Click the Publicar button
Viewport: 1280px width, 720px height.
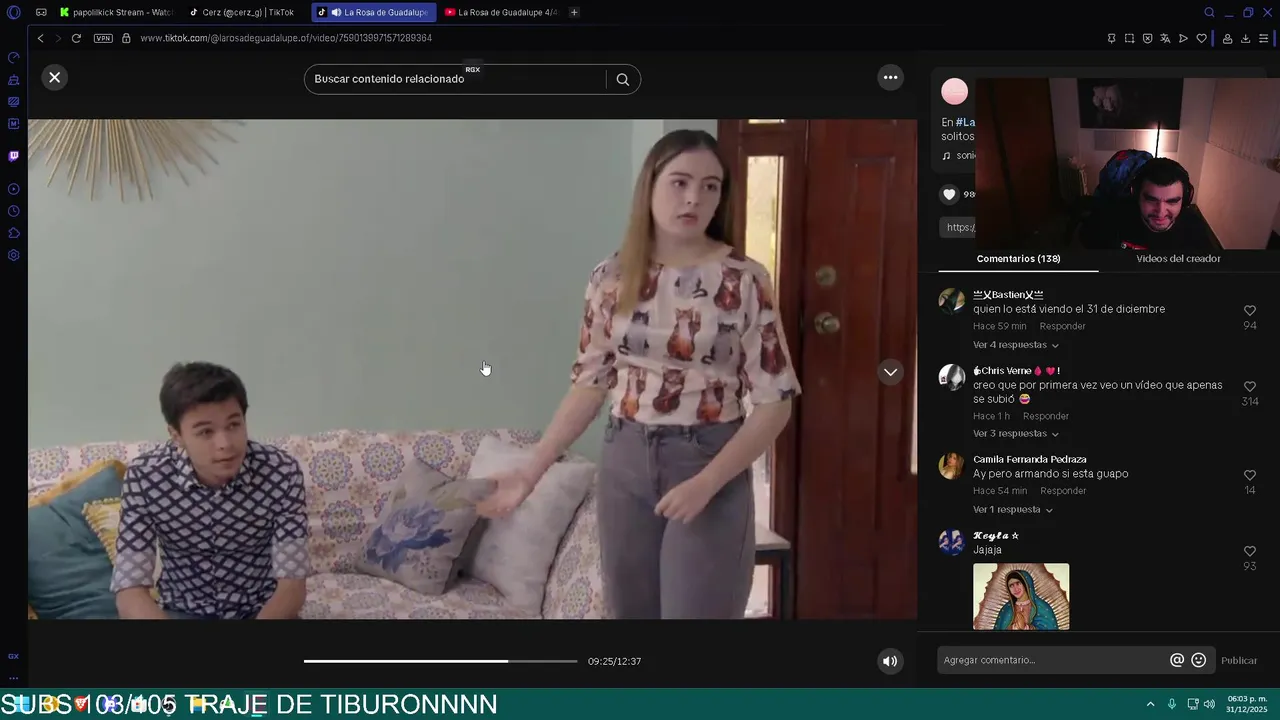[x=1239, y=660]
